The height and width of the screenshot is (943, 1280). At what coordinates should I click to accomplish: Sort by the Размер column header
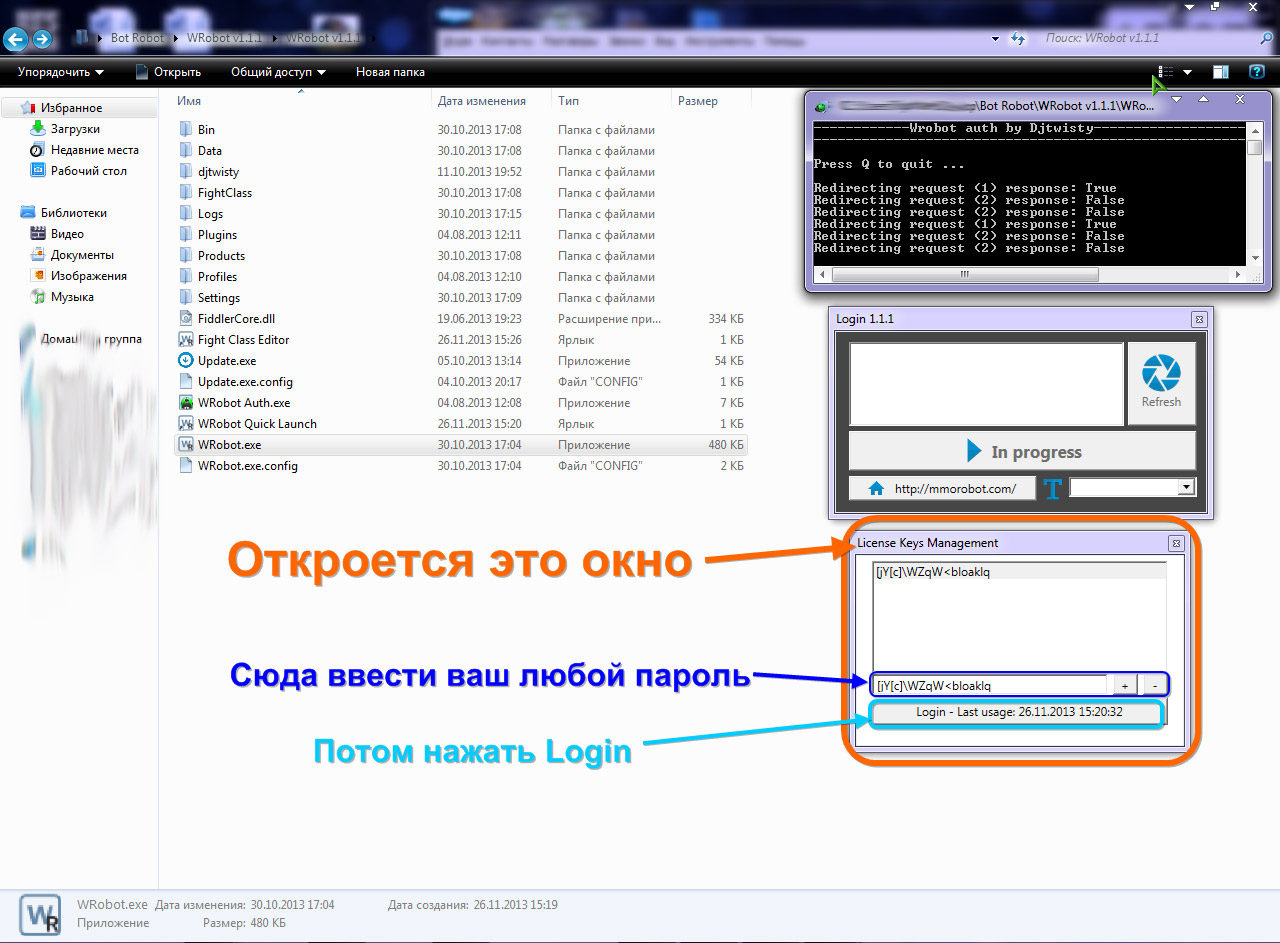[697, 101]
